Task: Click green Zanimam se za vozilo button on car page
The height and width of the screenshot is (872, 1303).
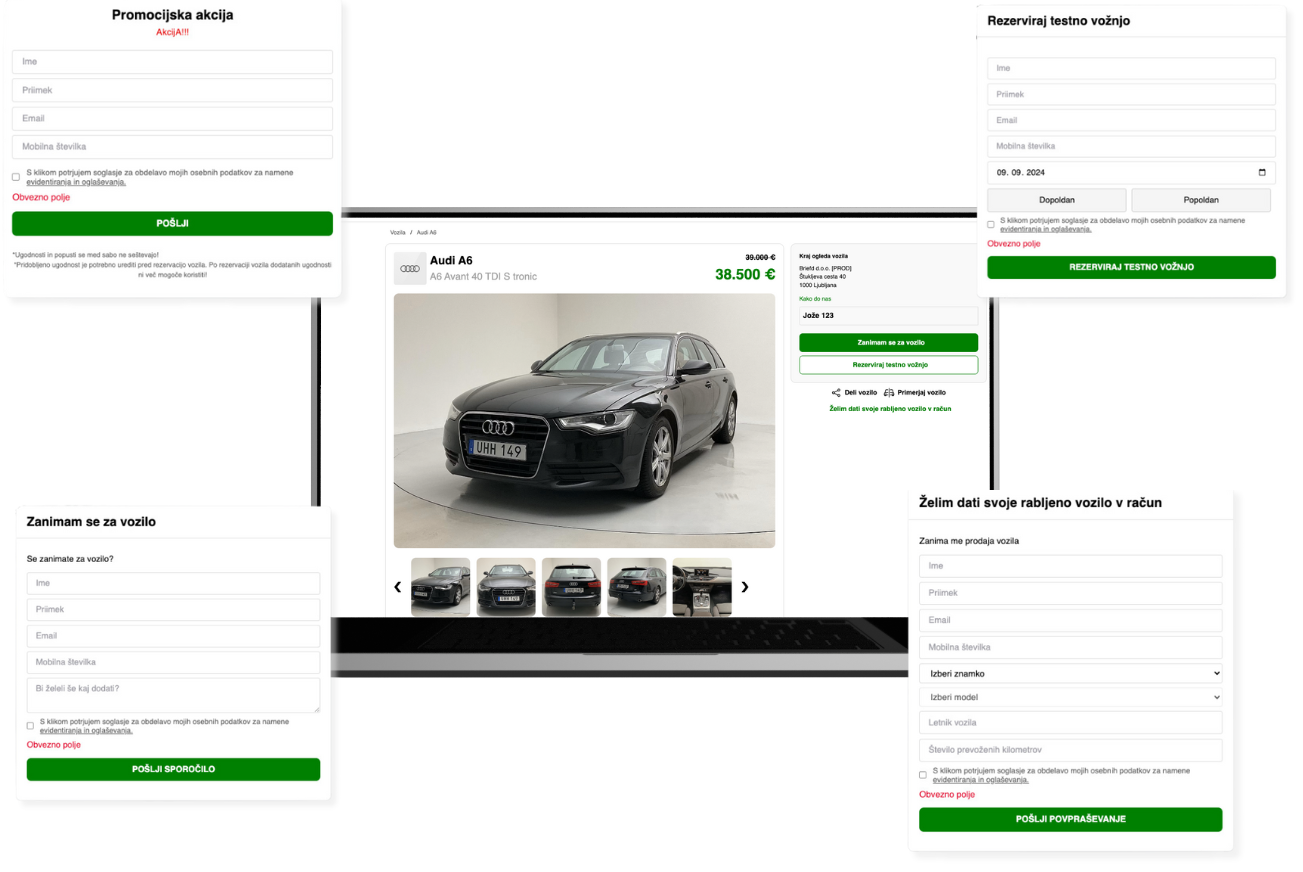Action: click(x=888, y=342)
